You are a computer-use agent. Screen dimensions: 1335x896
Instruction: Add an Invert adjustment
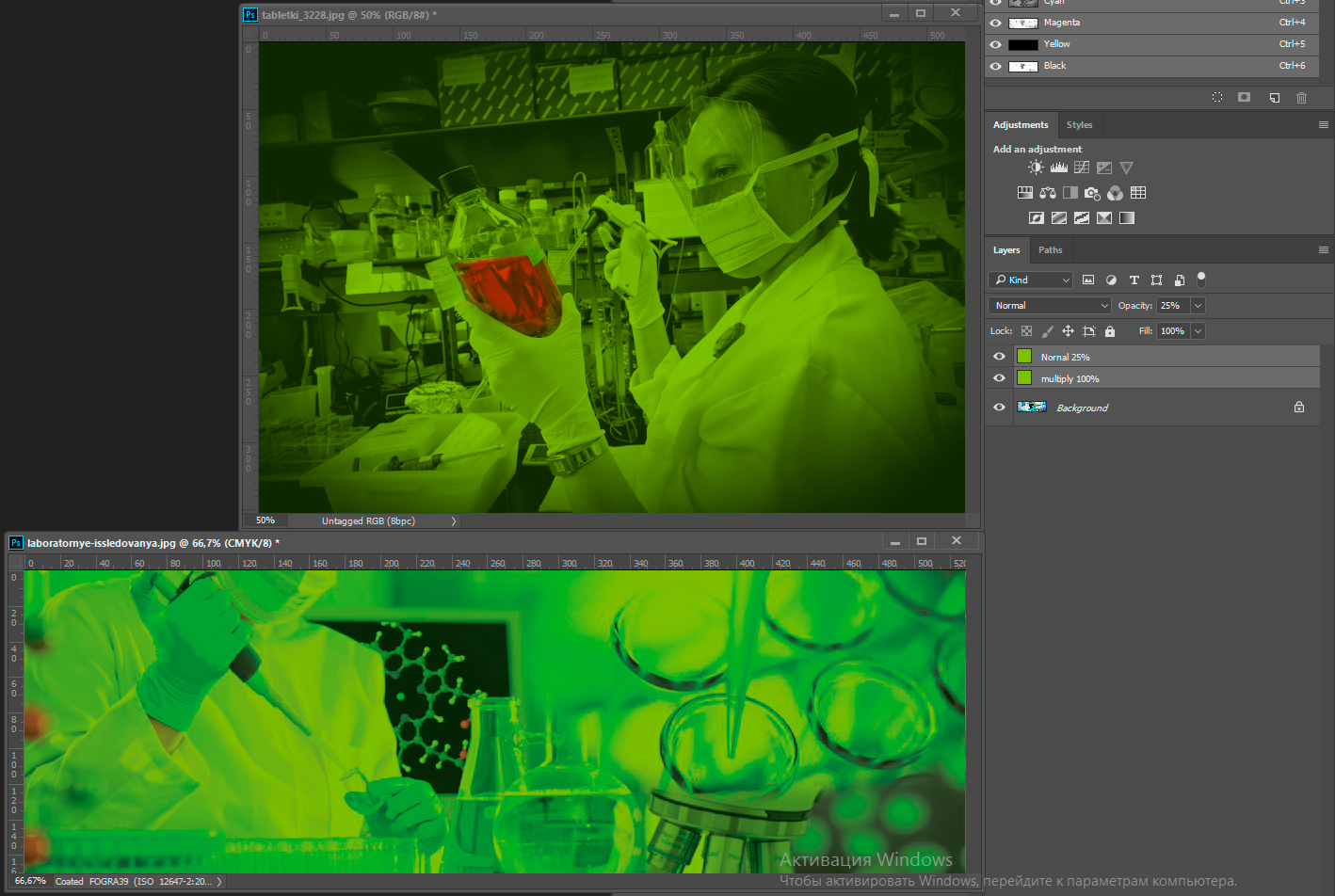coord(1037,217)
